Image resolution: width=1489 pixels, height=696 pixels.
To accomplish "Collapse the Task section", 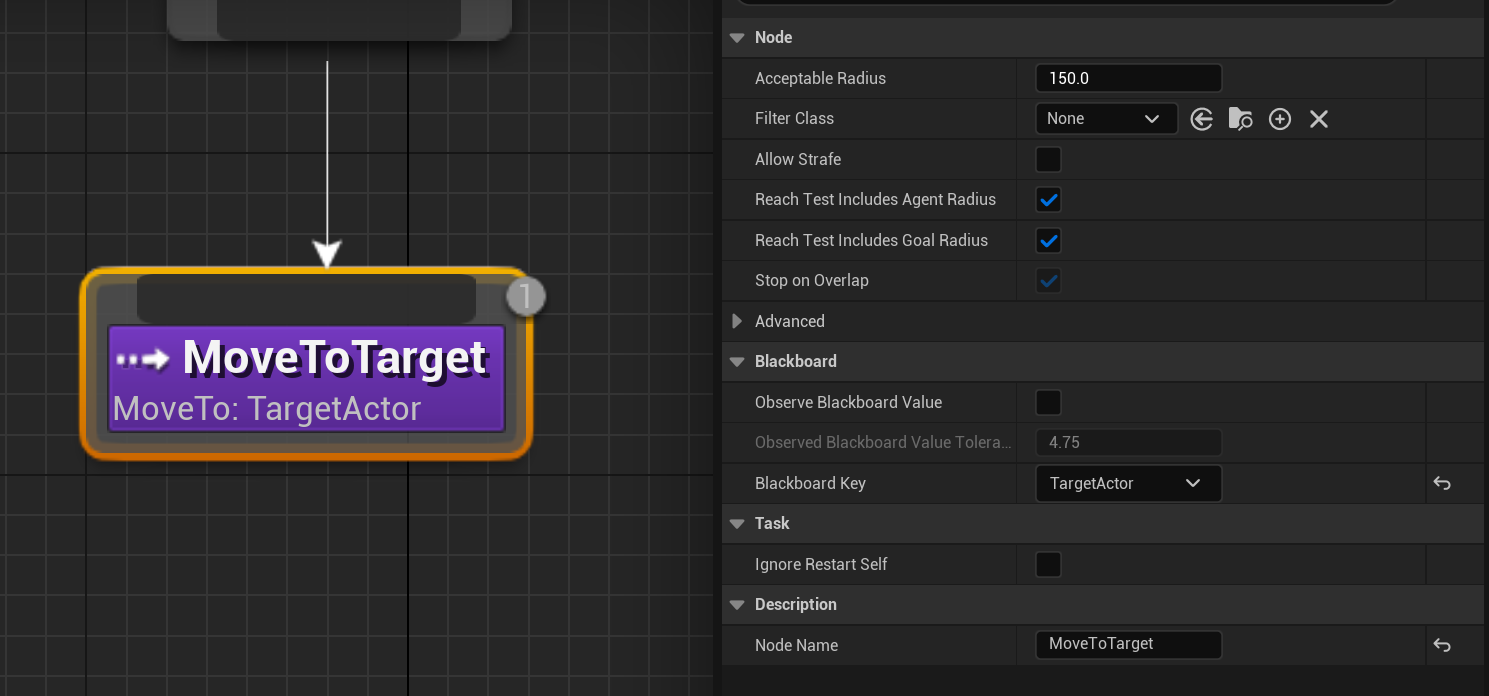I will (x=737, y=524).
